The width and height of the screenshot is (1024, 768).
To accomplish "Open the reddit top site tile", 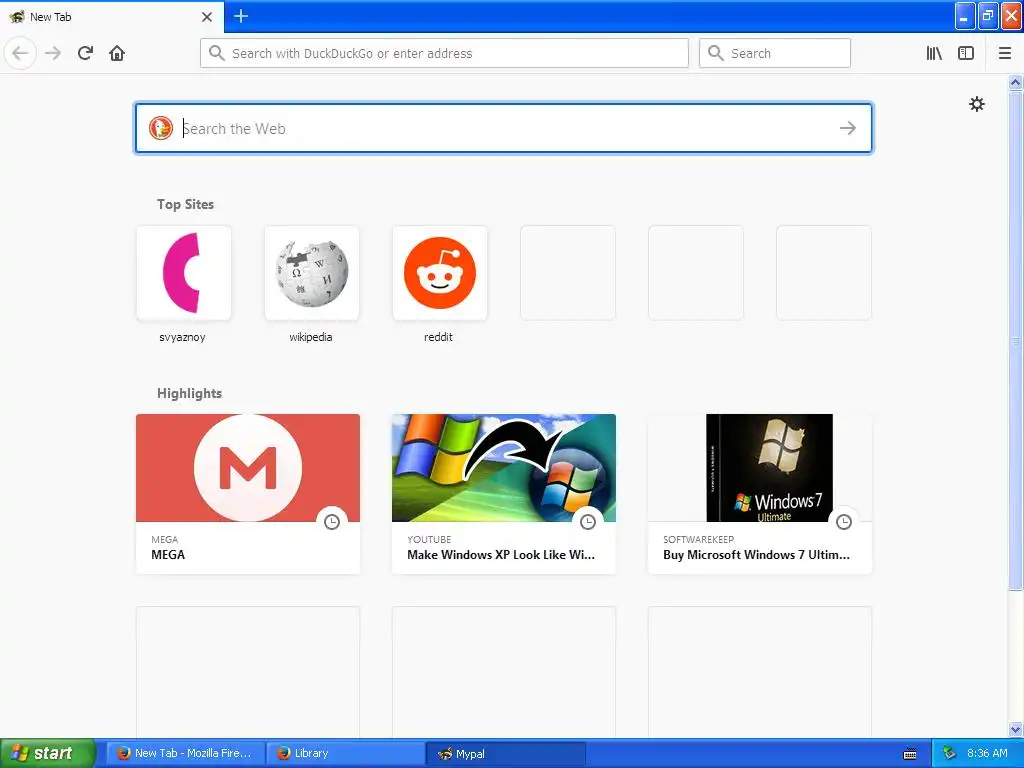I will pos(440,273).
